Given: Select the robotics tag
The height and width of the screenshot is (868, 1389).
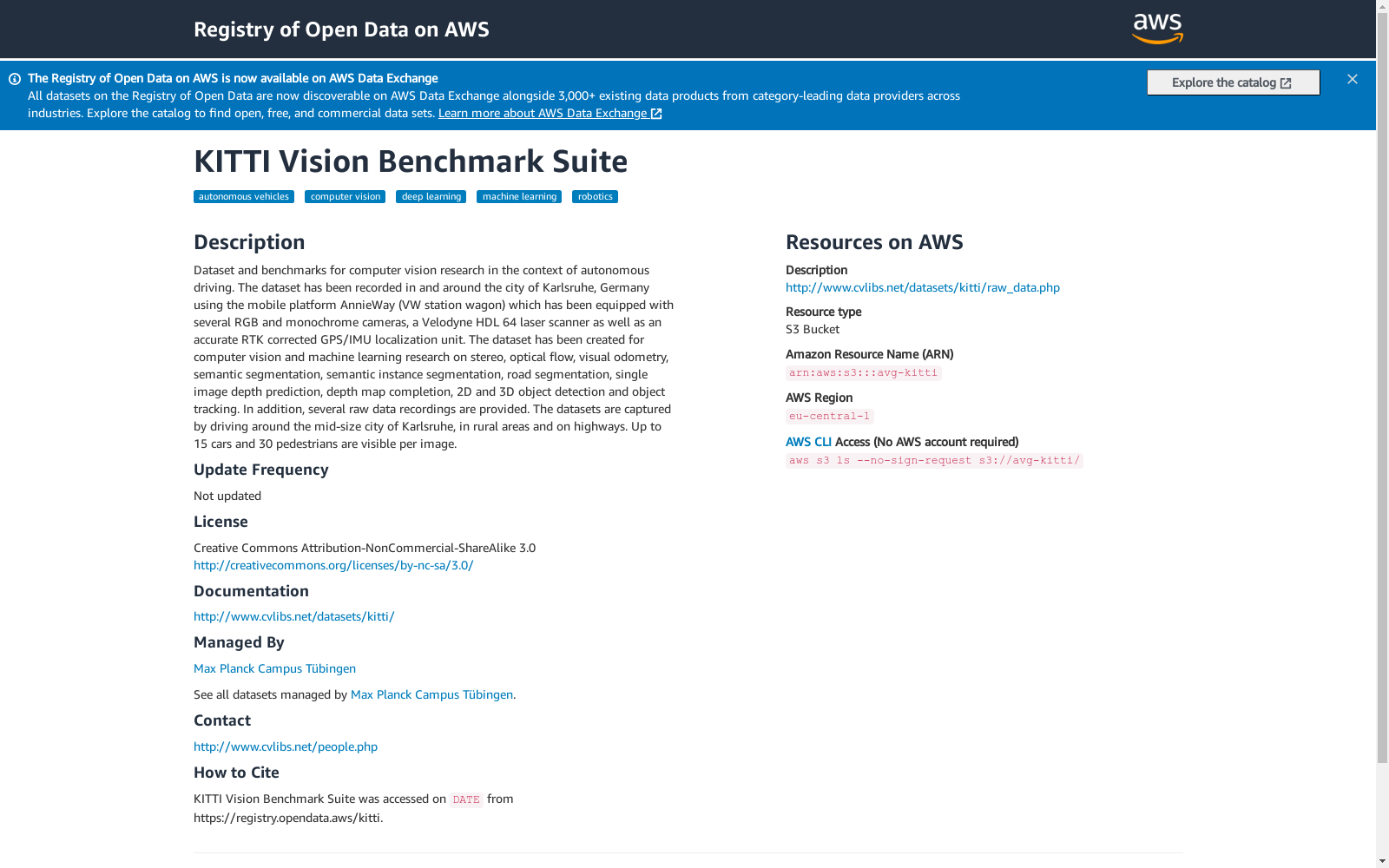Looking at the screenshot, I should click(x=596, y=196).
